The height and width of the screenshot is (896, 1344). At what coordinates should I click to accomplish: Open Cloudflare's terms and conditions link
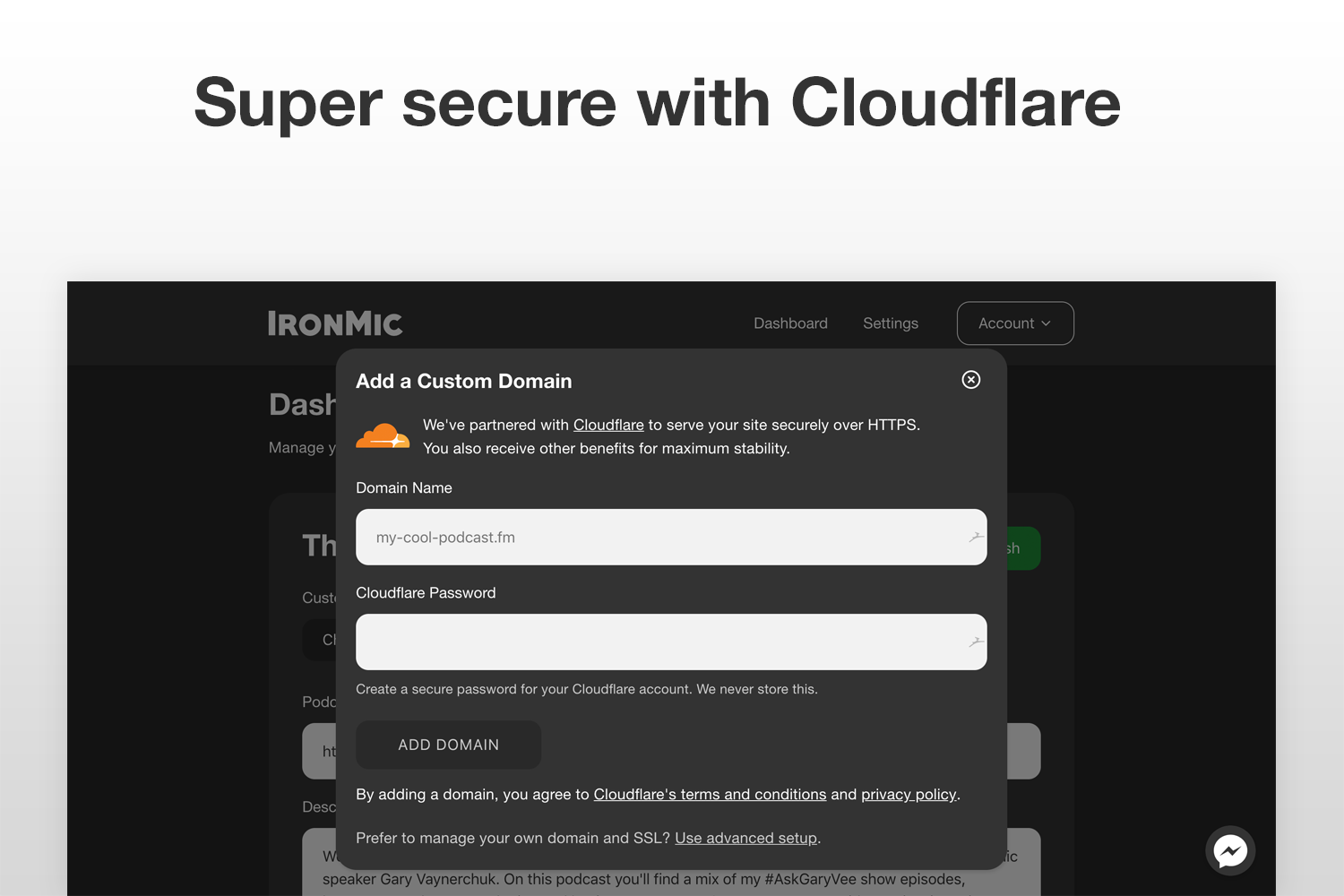click(710, 795)
